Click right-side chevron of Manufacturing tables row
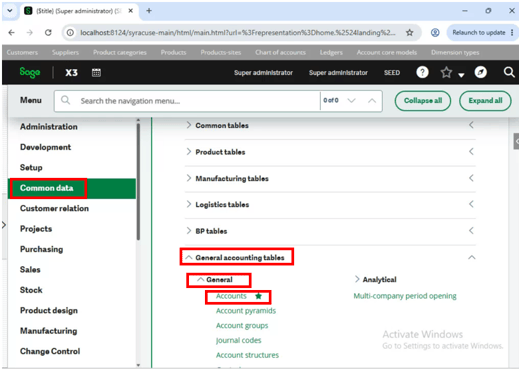 click(x=471, y=178)
